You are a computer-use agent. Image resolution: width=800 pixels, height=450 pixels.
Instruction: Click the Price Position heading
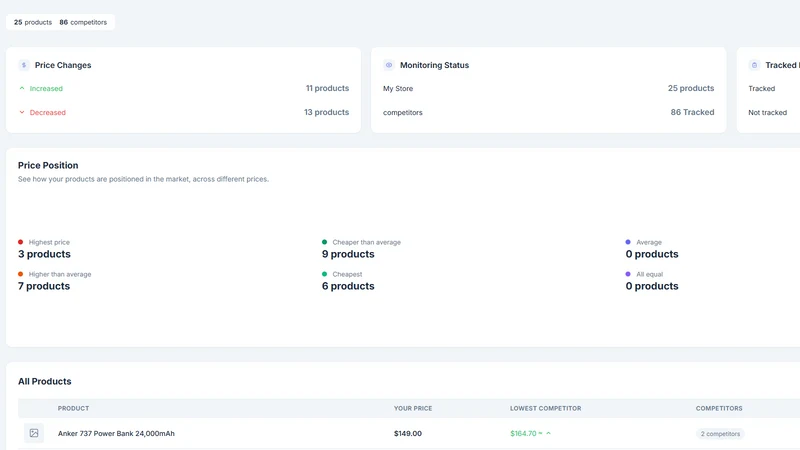(48, 165)
